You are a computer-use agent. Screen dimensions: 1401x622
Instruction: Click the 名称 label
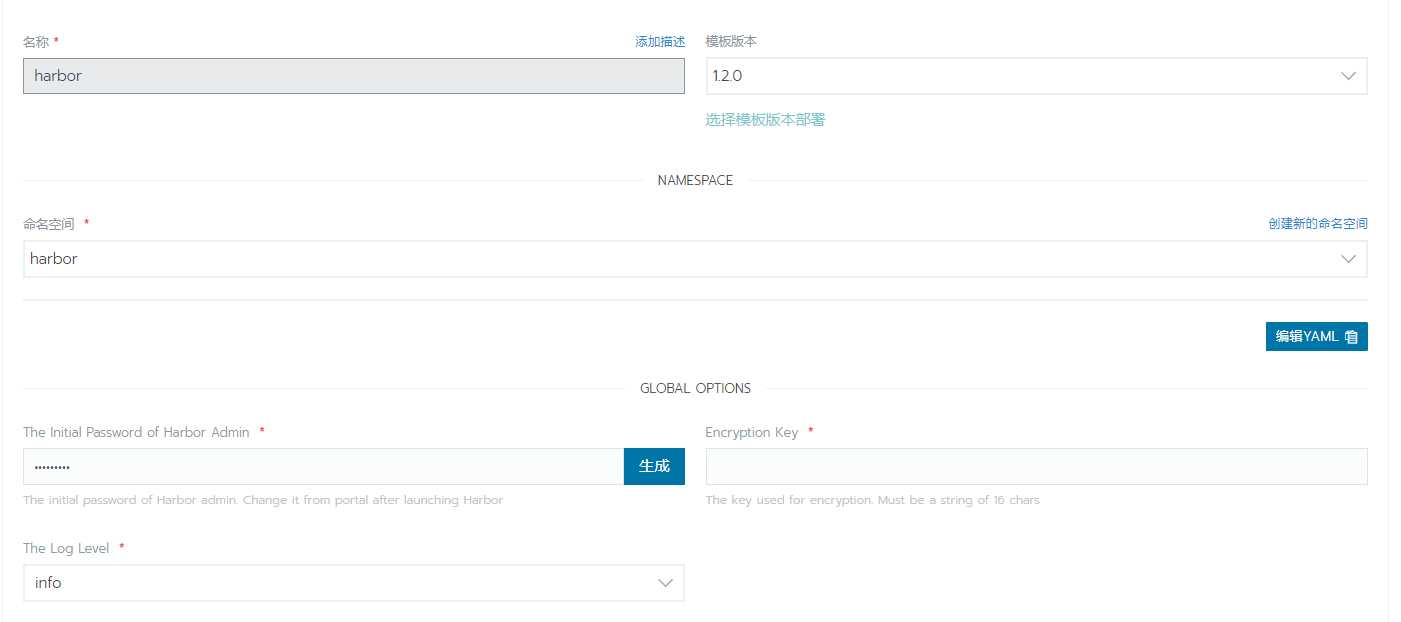point(36,42)
